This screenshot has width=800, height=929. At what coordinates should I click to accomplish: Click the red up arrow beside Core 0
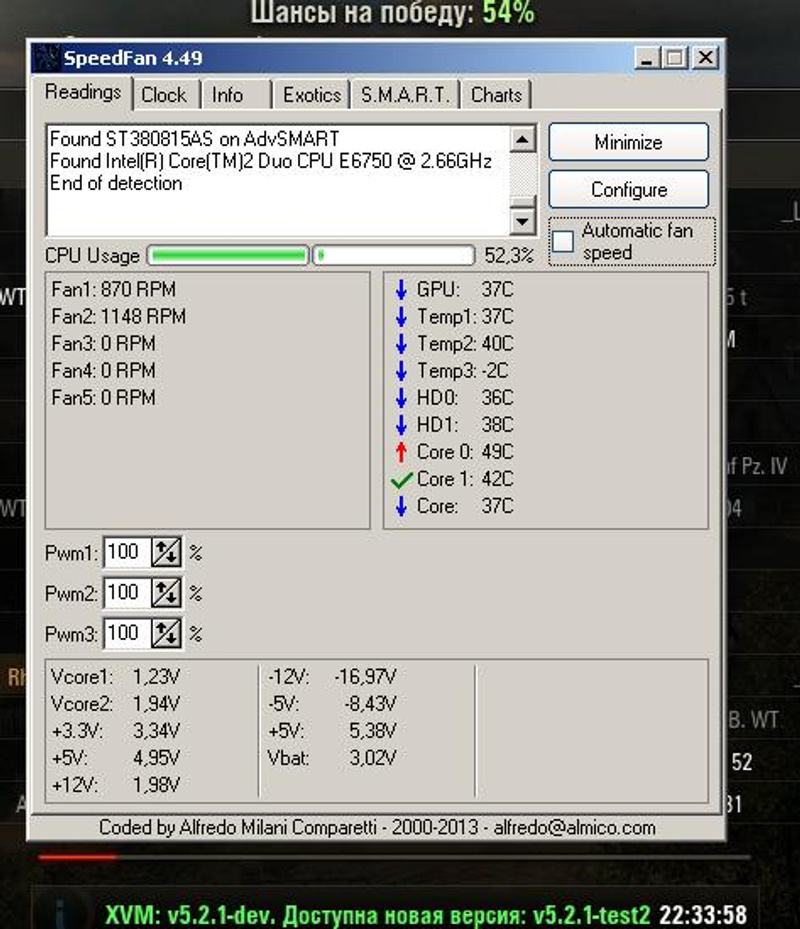pos(401,452)
